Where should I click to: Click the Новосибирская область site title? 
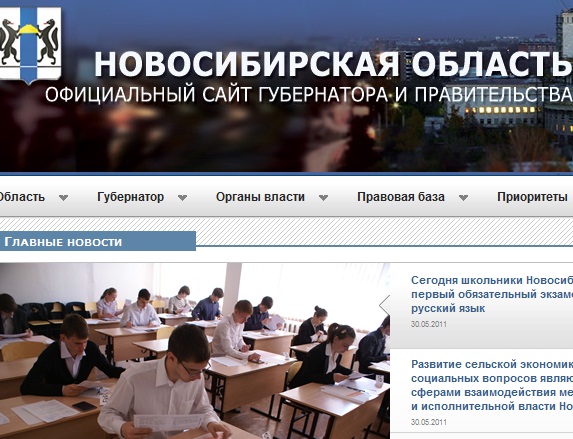333,64
